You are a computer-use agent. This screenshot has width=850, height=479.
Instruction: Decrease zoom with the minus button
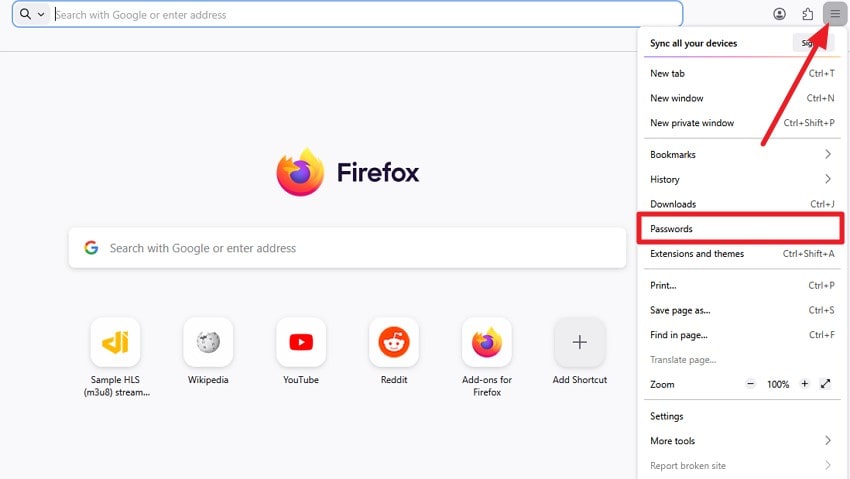coord(750,384)
